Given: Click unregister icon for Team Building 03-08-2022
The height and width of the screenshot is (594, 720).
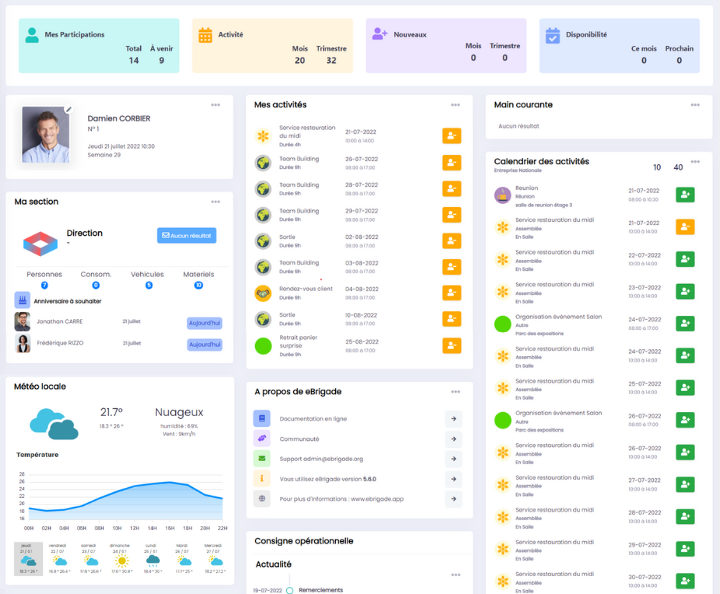Looking at the screenshot, I should 451,267.
